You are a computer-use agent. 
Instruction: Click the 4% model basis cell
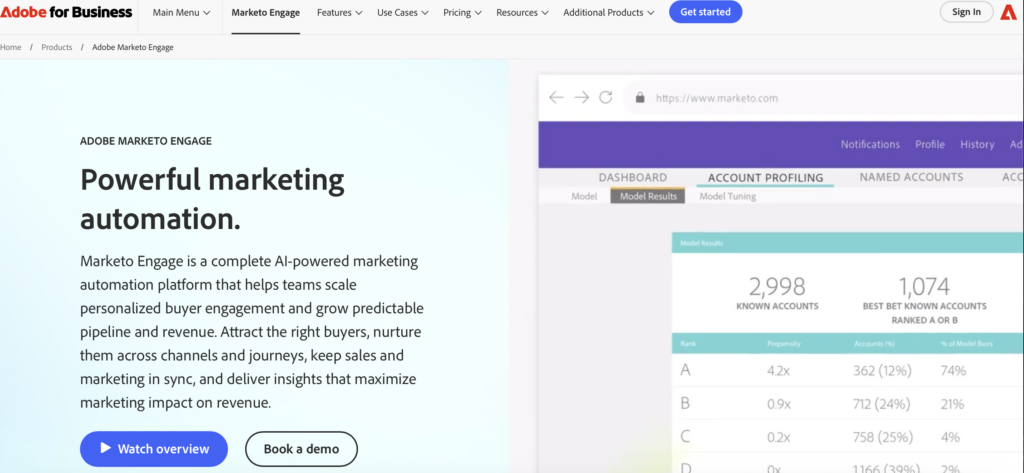pos(950,437)
